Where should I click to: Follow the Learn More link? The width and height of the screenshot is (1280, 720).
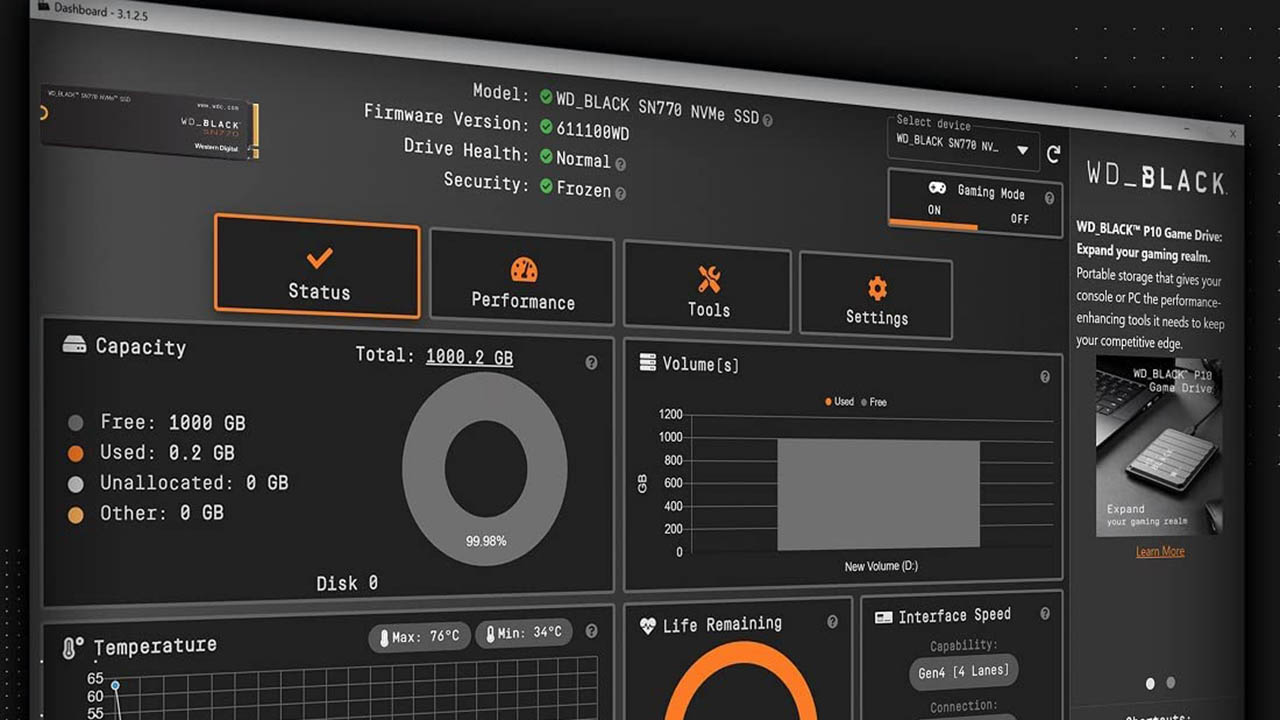click(x=1159, y=552)
